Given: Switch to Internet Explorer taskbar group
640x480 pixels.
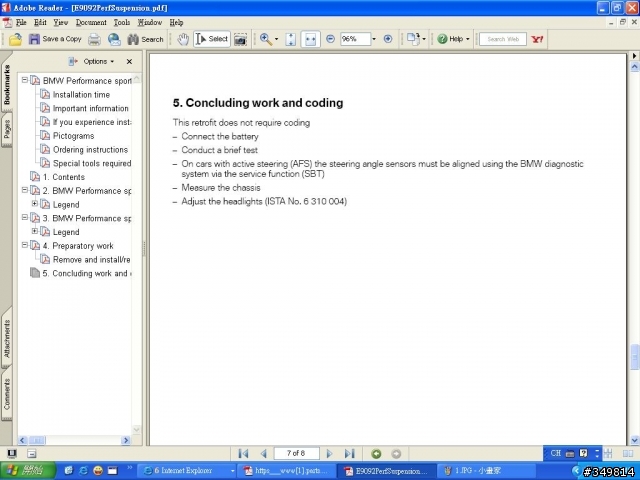Looking at the screenshot, I should [186, 471].
